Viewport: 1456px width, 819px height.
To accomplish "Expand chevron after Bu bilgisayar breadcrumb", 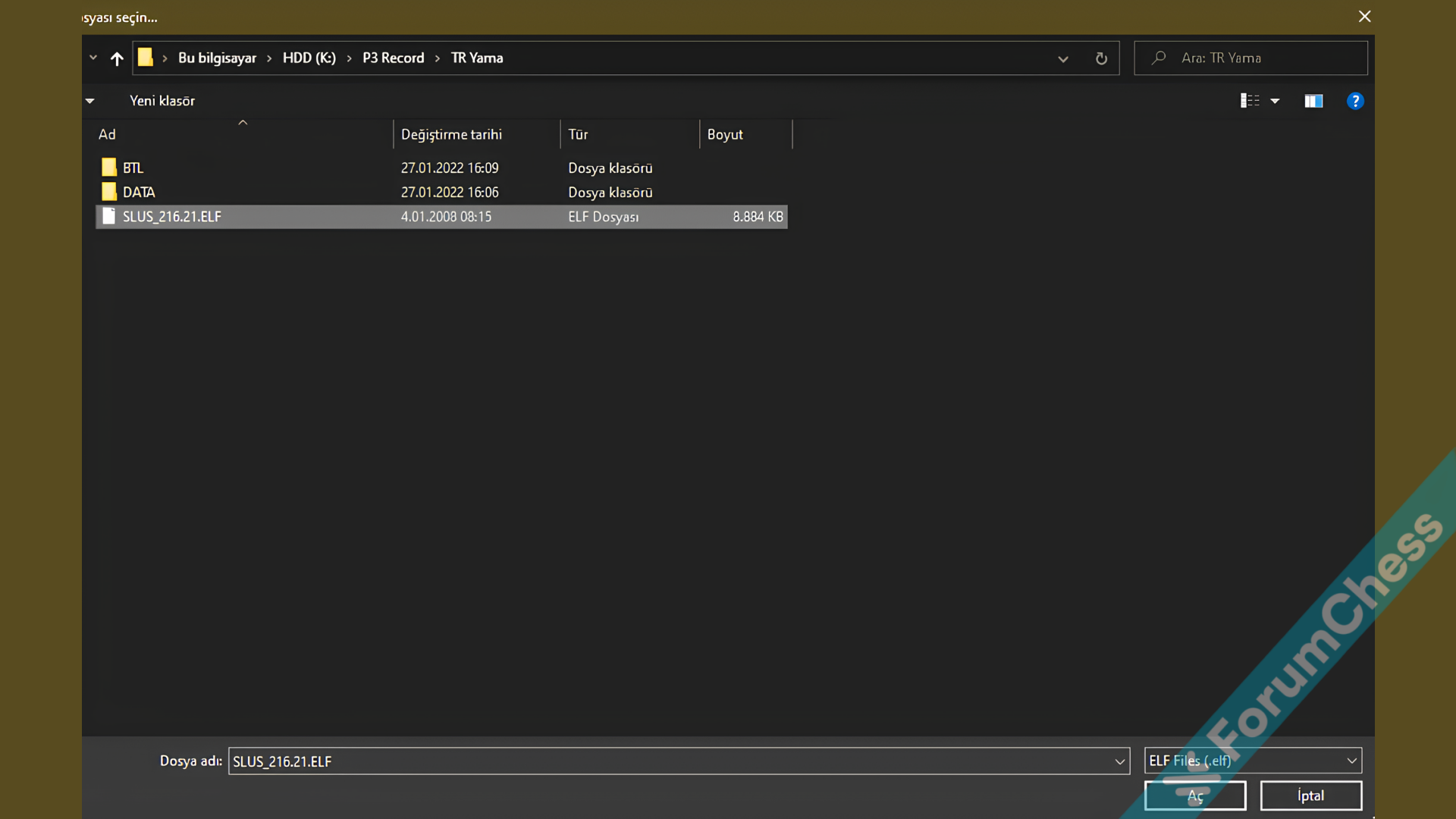I will coord(269,58).
